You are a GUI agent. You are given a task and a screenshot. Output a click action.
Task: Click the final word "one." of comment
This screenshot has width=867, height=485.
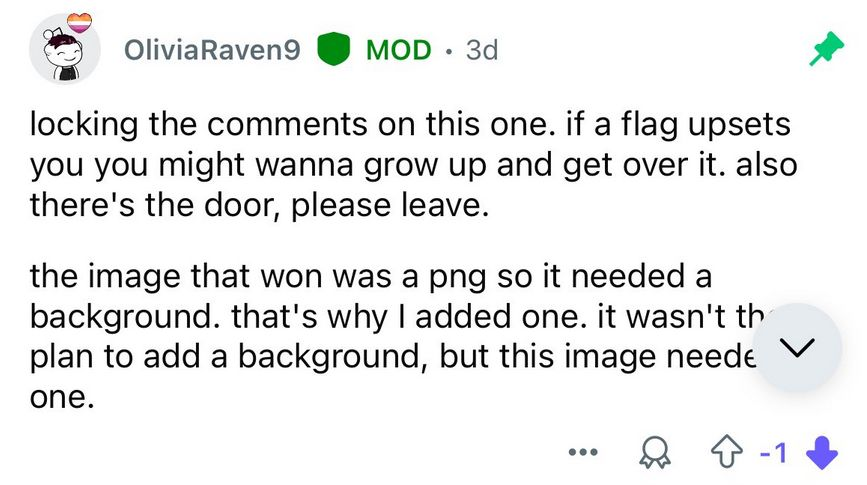point(62,397)
